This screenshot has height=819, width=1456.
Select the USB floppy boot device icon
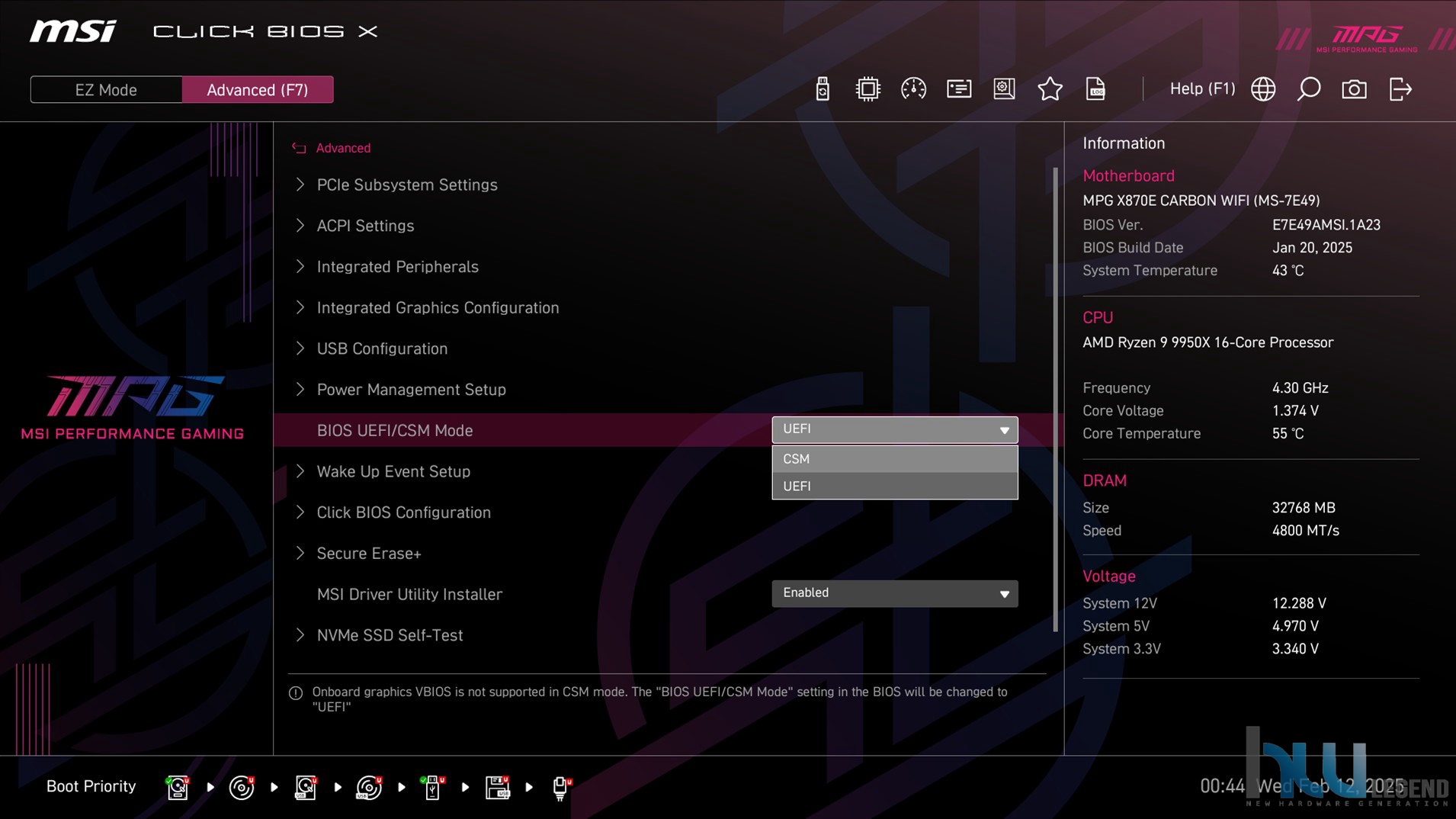point(497,787)
